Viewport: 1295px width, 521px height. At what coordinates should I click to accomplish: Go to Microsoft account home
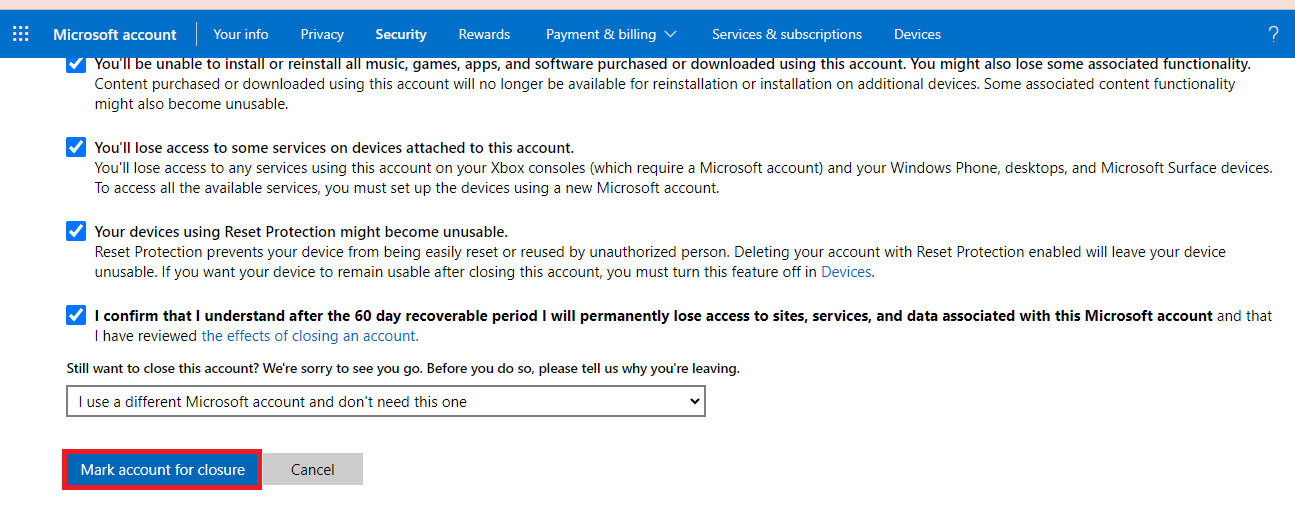pos(114,34)
